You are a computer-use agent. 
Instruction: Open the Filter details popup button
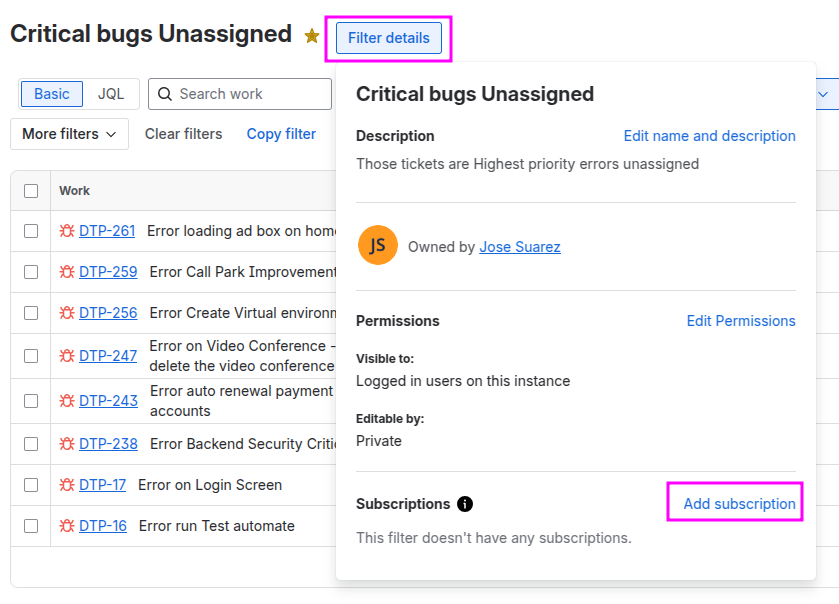pos(389,38)
